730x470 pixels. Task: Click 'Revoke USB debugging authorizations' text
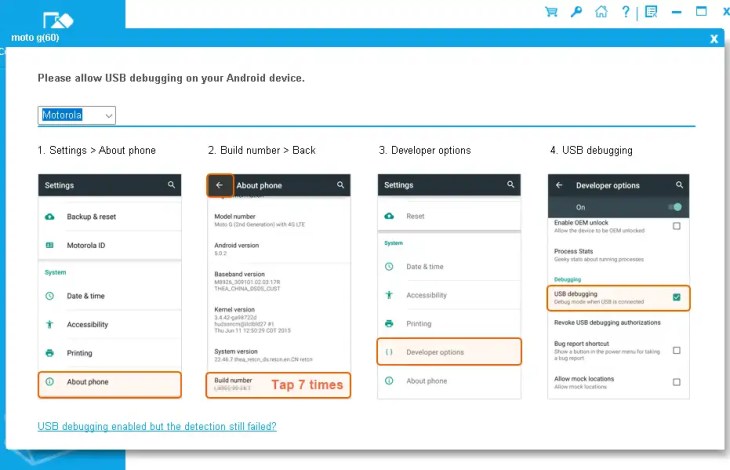coord(607,322)
